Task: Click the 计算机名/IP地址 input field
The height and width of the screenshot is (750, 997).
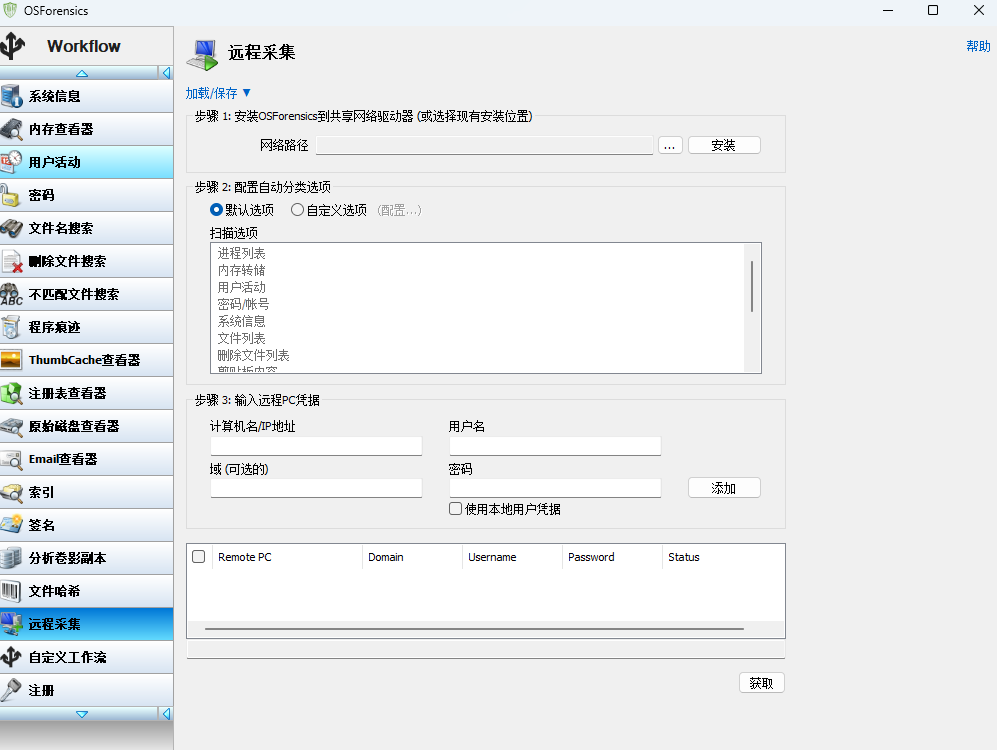Action: pyautogui.click(x=316, y=446)
